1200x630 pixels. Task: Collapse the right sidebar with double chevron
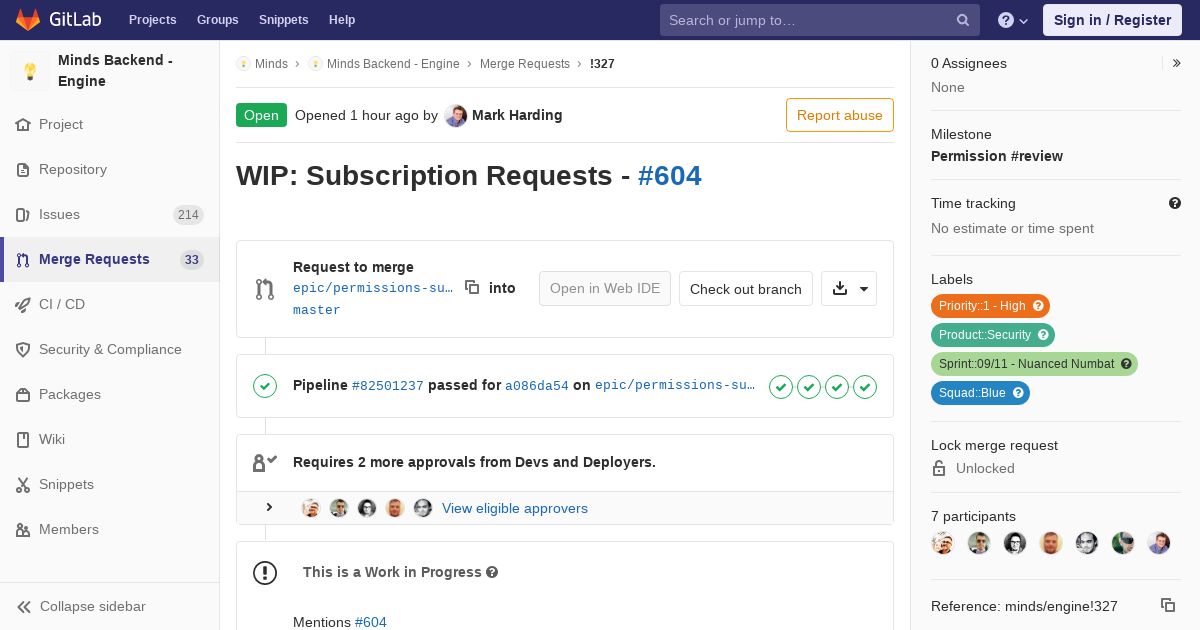(x=1177, y=63)
